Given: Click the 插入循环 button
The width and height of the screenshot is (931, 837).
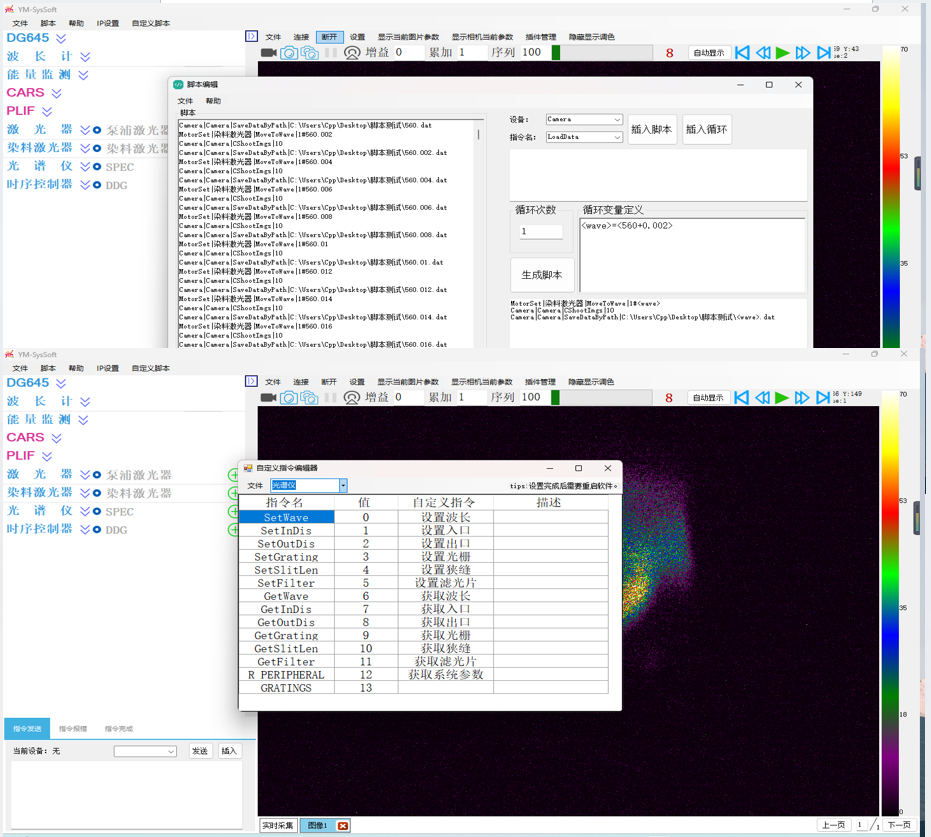Looking at the screenshot, I should (707, 129).
